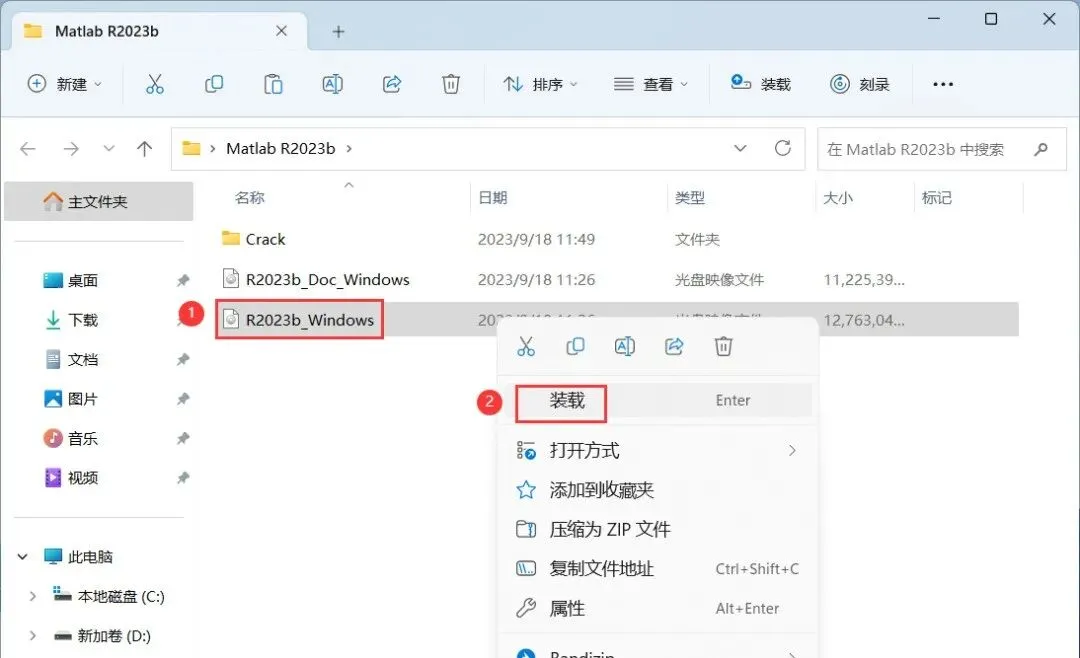Collapse the 此电脑 tree node
This screenshot has width=1080, height=658.
(x=23, y=557)
